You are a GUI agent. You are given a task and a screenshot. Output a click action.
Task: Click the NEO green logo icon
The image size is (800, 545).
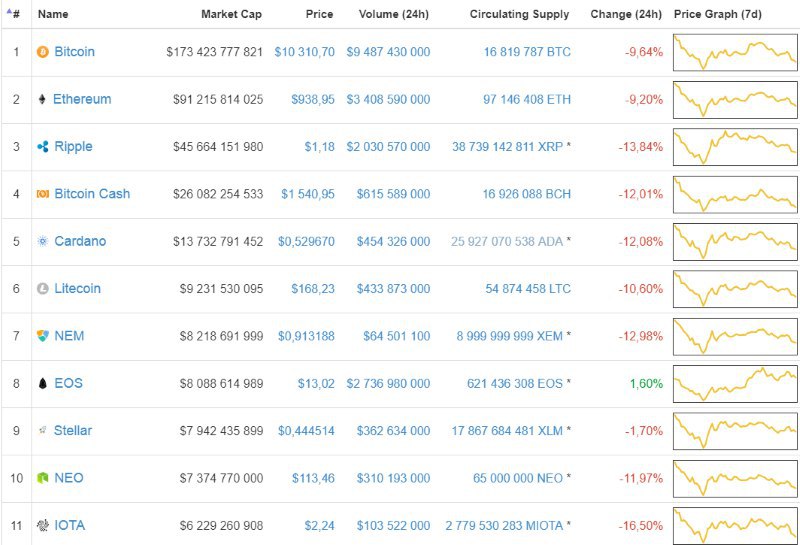42,478
